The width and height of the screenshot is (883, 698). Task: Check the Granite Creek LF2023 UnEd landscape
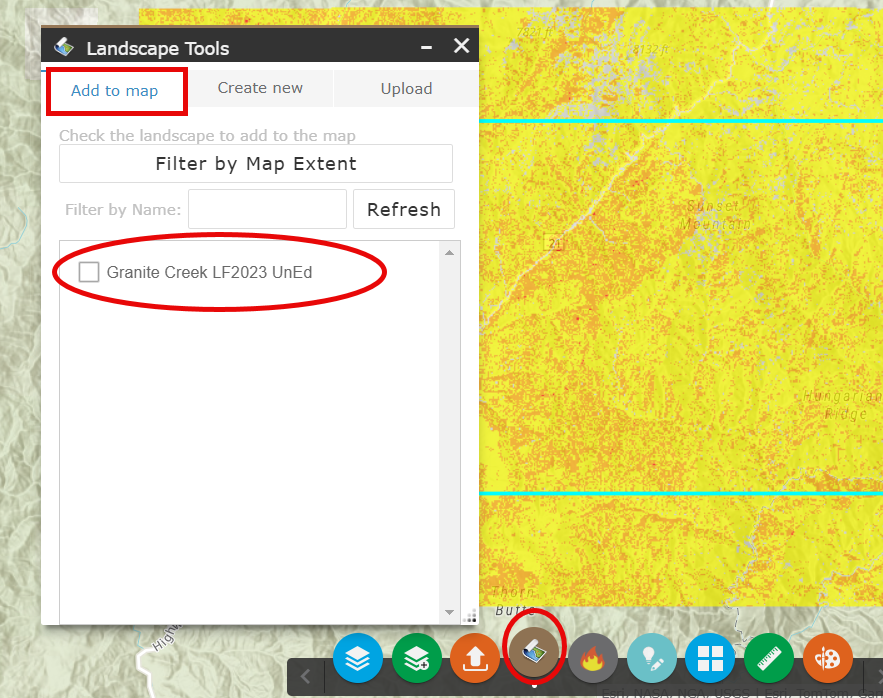[88, 272]
